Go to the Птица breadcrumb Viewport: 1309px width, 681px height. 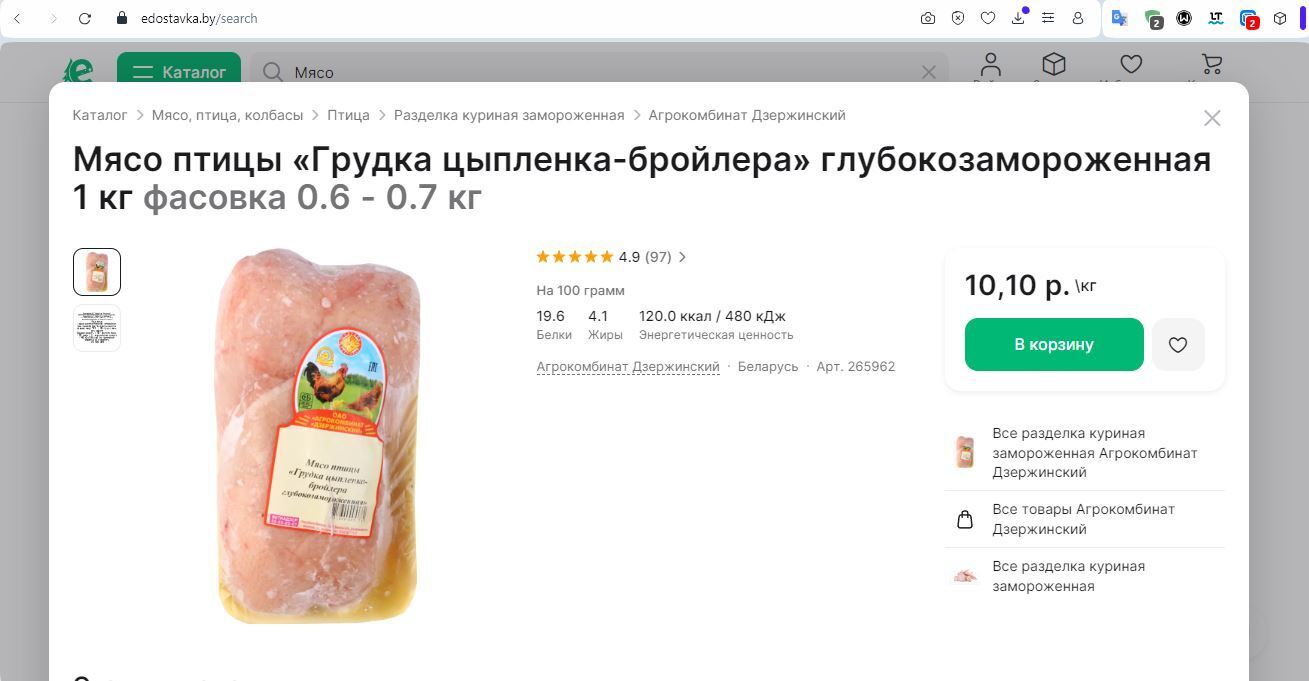(x=348, y=115)
